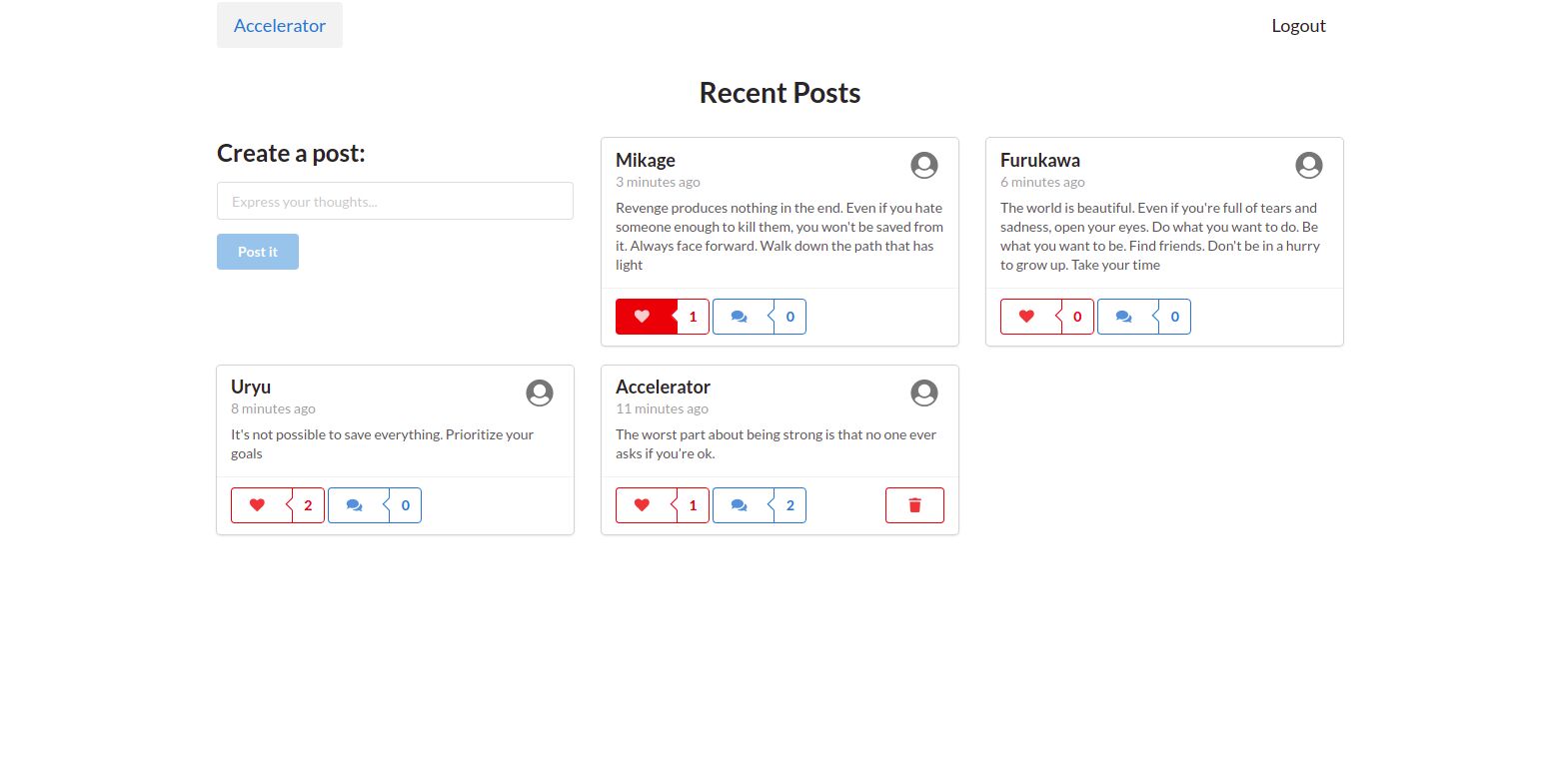Delete Accelerator's post with trash icon

click(x=914, y=505)
